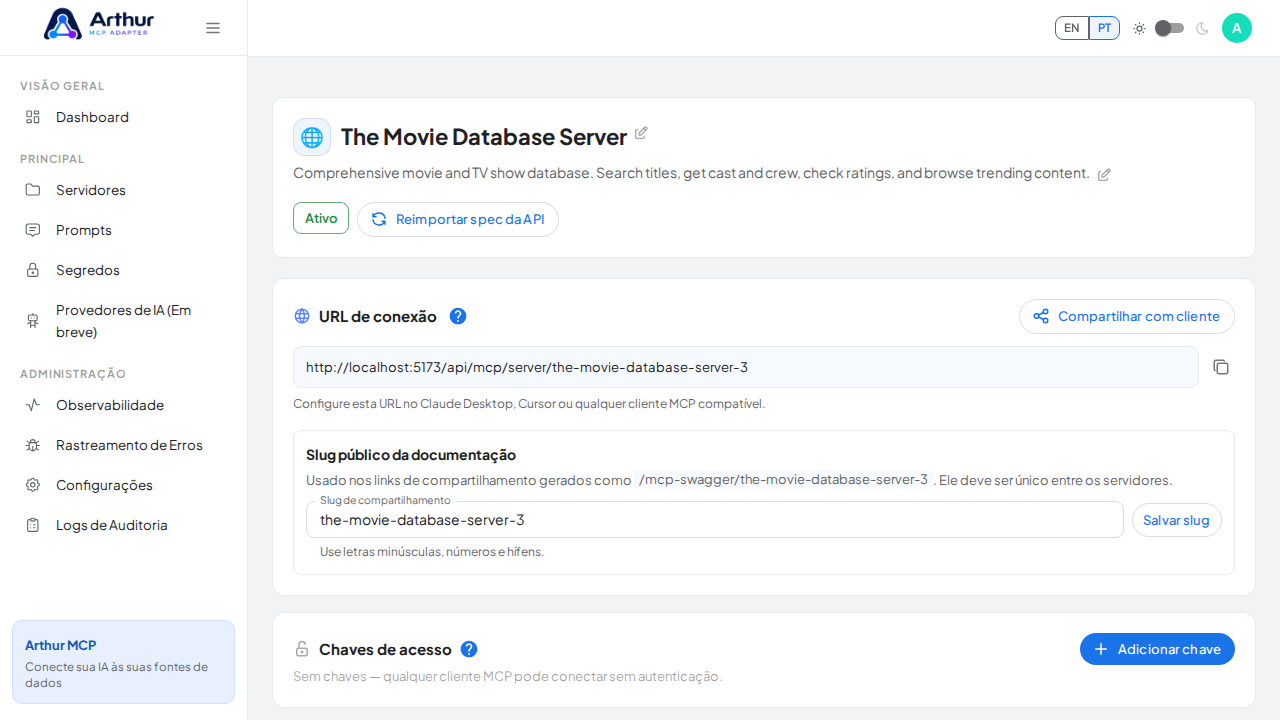This screenshot has width=1280, height=720.
Task: Click the Logs de Auditoria clipboard icon
Action: 33,525
